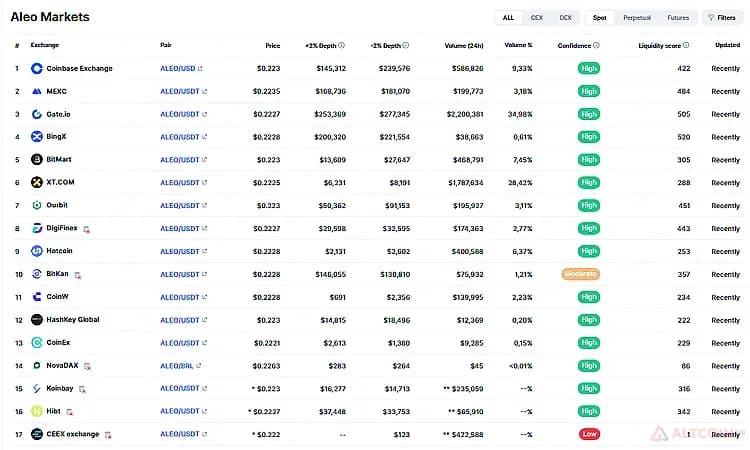750x450 pixels.
Task: Click the Low confidence badge for CEEX
Action: pos(589,434)
